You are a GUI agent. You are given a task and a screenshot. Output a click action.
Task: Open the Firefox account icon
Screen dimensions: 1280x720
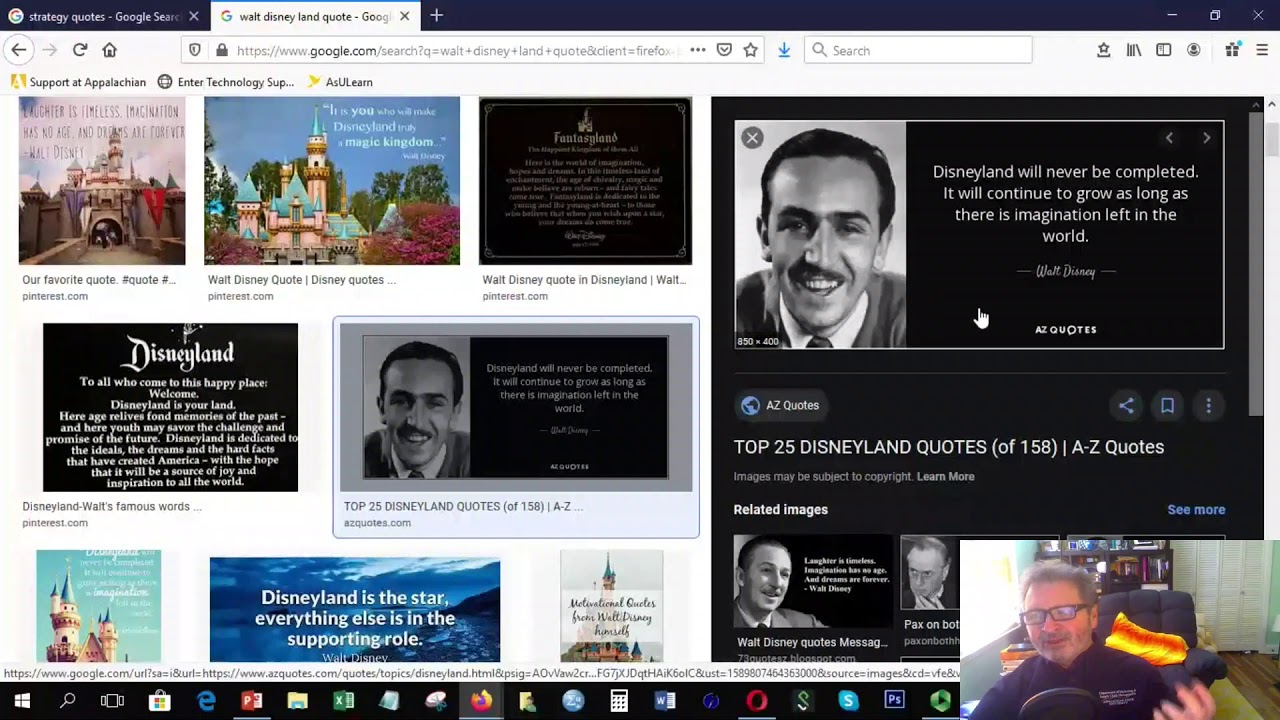pos(1194,50)
